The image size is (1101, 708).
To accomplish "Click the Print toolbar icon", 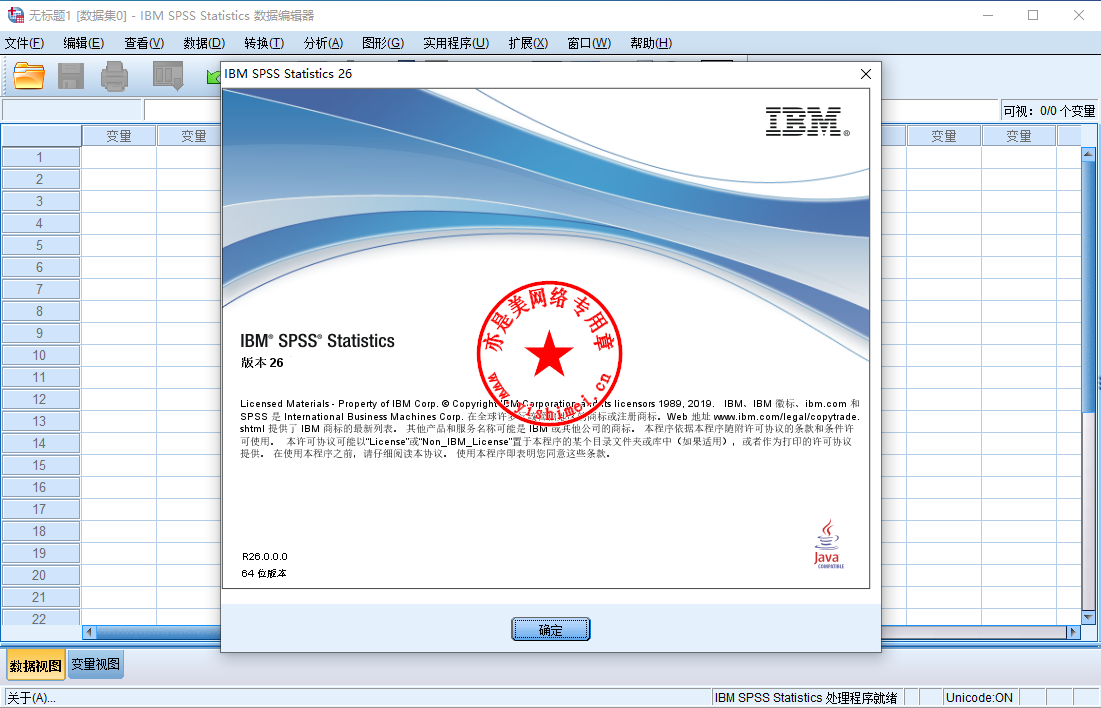I will 114,76.
